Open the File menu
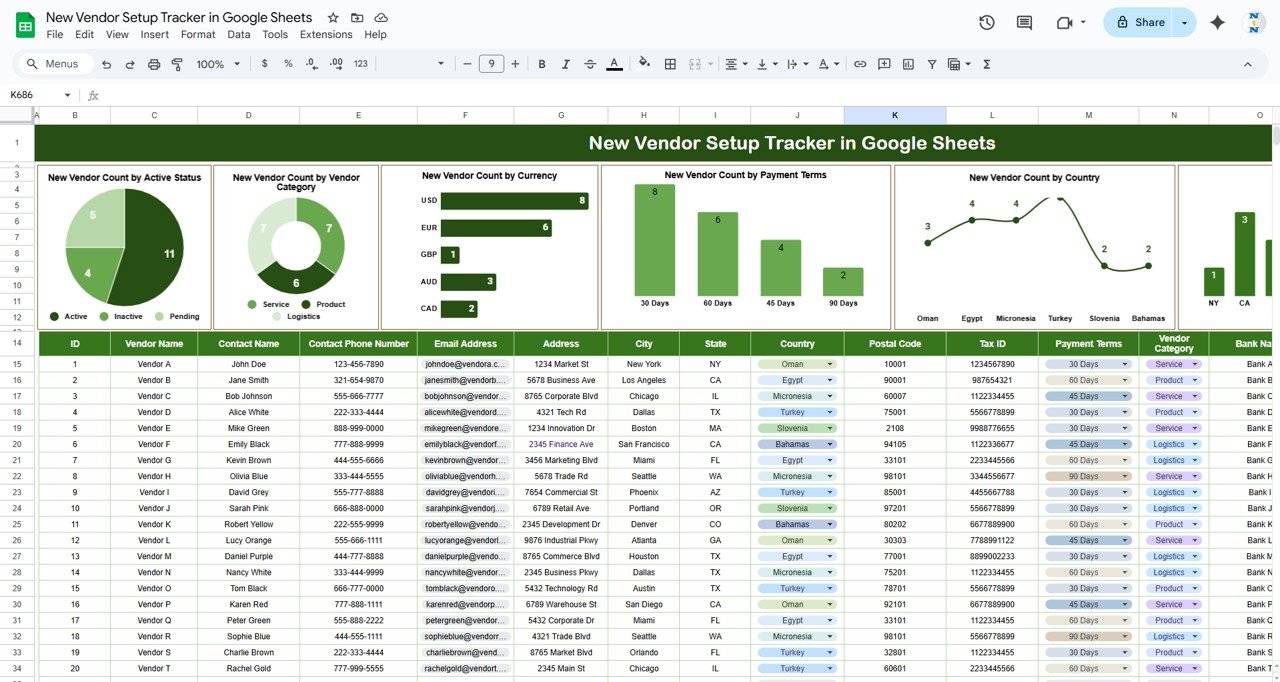1280x682 pixels. pyautogui.click(x=55, y=34)
